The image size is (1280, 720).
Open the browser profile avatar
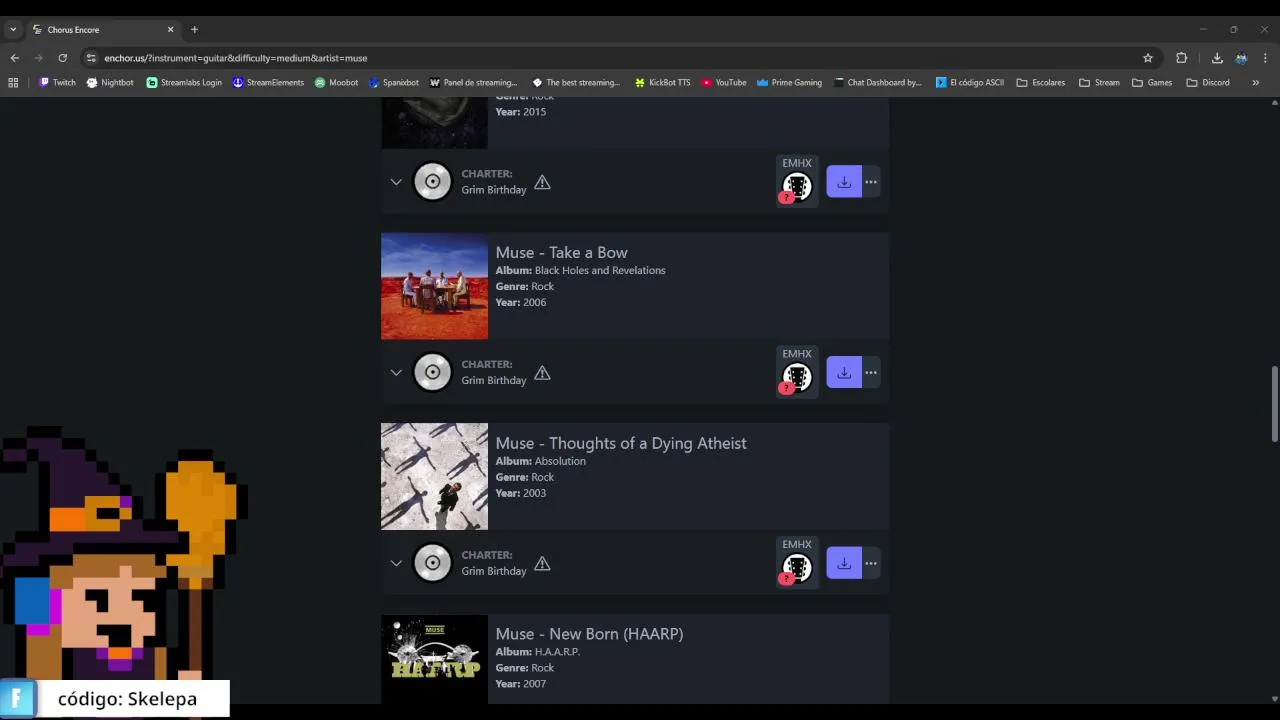coord(1241,58)
